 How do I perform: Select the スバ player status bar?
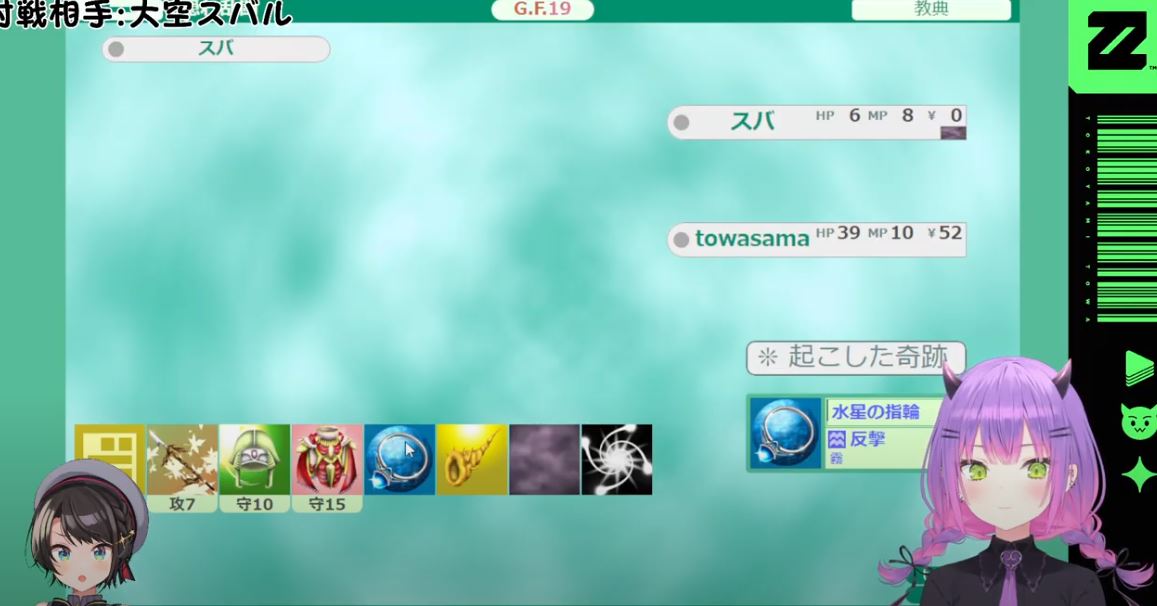point(817,122)
